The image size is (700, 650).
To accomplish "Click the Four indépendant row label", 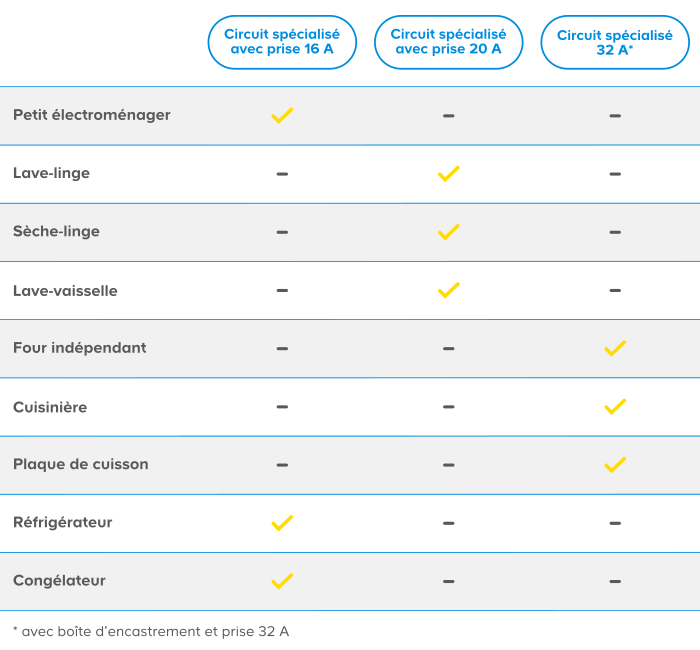I will coord(79,348).
